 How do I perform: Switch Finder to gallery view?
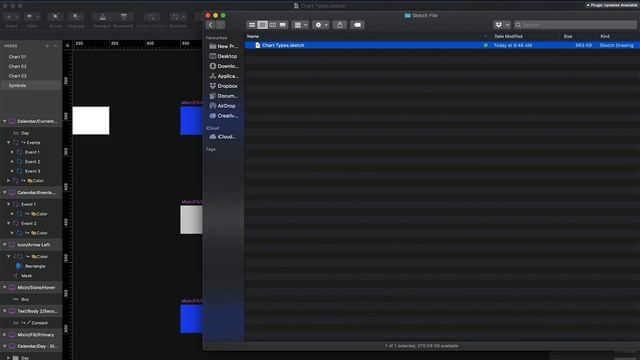click(x=283, y=25)
